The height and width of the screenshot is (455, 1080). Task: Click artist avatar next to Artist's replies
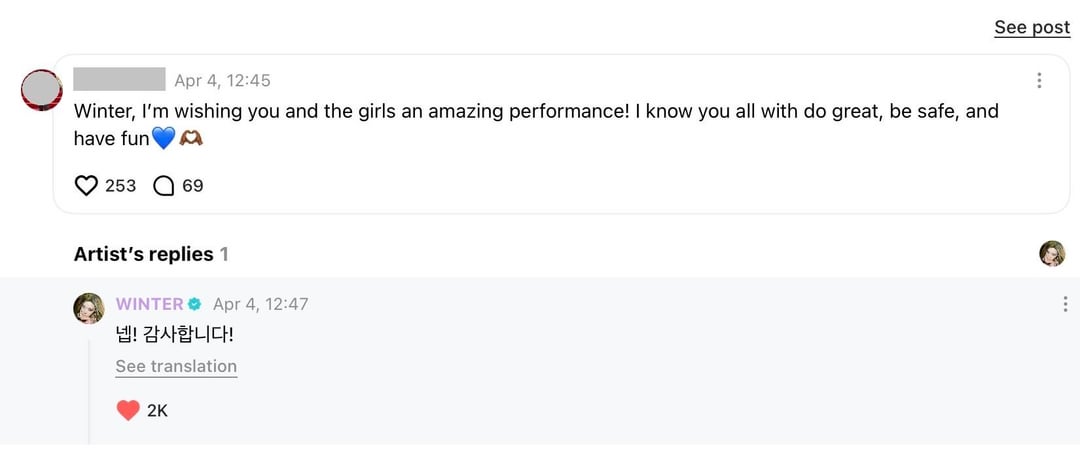click(x=1052, y=254)
